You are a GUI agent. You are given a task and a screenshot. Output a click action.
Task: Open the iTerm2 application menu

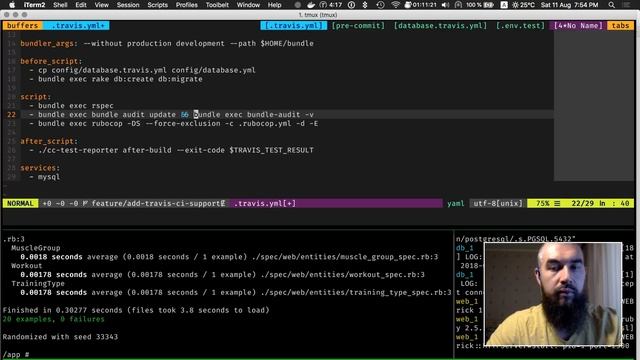tap(34, 5)
